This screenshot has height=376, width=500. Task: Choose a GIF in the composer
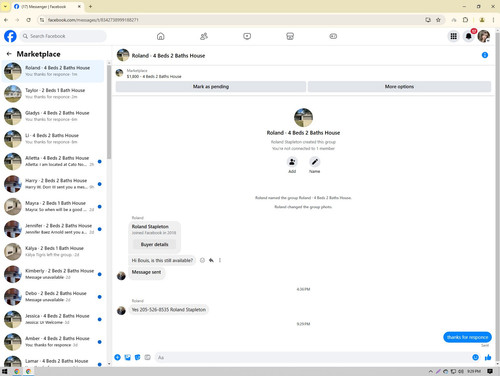pos(148,357)
